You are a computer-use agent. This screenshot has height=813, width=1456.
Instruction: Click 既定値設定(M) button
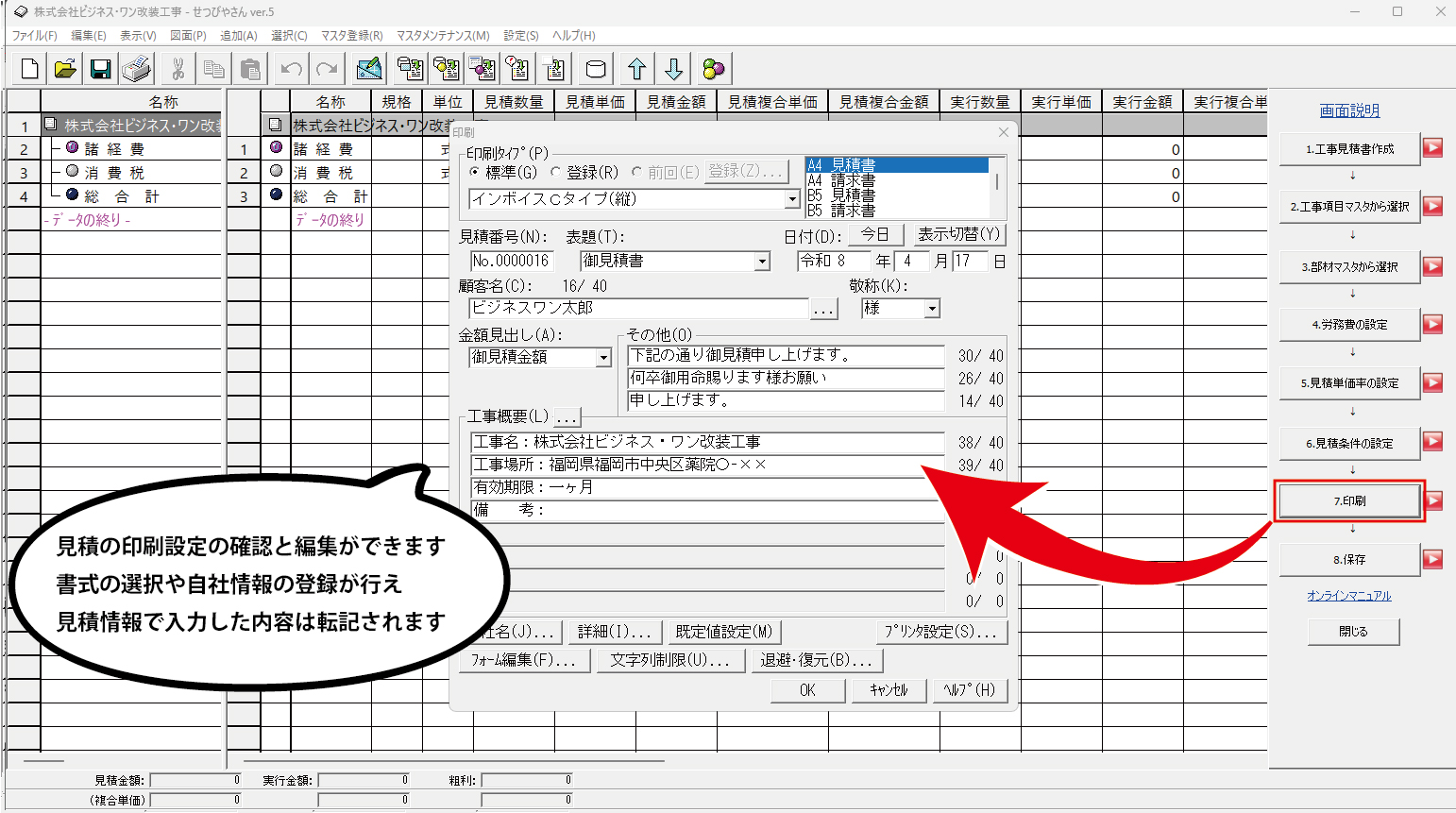724,632
